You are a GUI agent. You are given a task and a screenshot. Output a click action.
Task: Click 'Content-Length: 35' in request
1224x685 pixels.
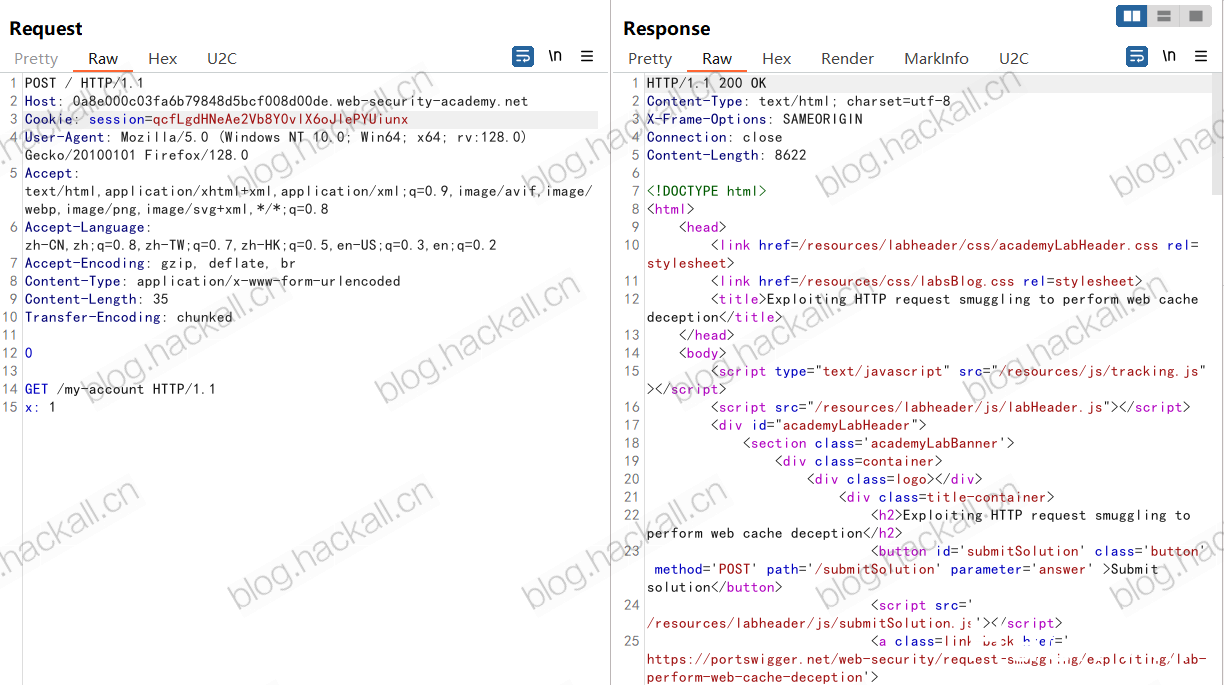(x=97, y=299)
